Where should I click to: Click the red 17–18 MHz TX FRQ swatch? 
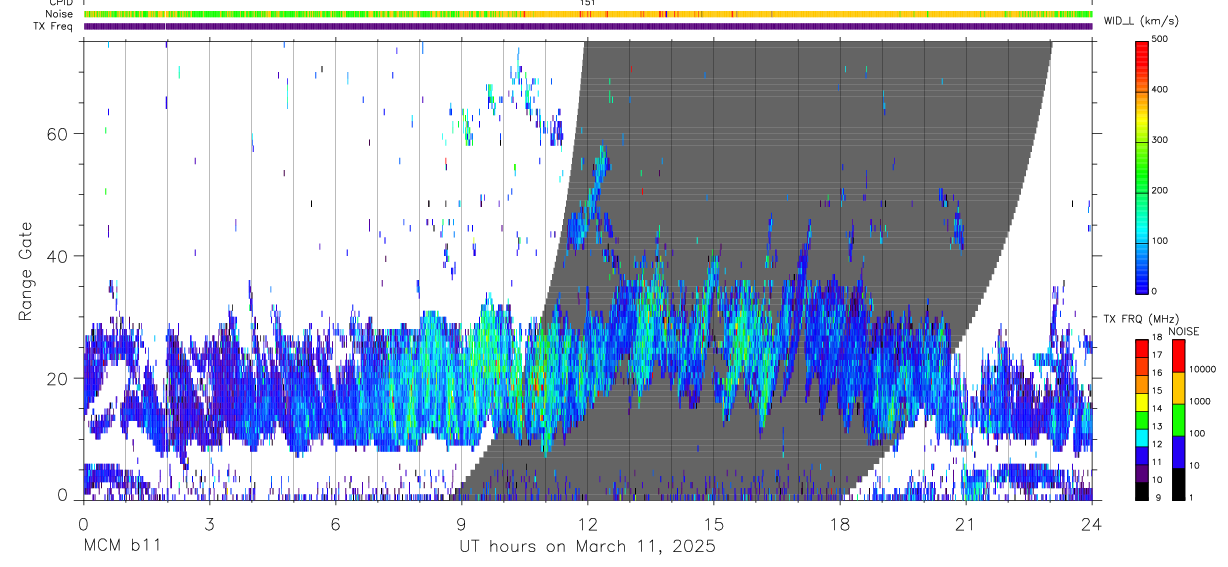click(1141, 346)
